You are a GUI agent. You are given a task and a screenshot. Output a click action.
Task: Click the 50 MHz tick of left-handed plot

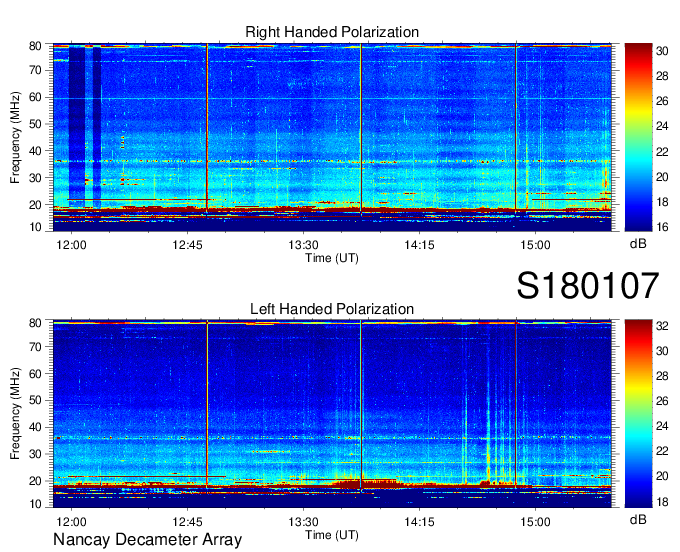point(35,400)
